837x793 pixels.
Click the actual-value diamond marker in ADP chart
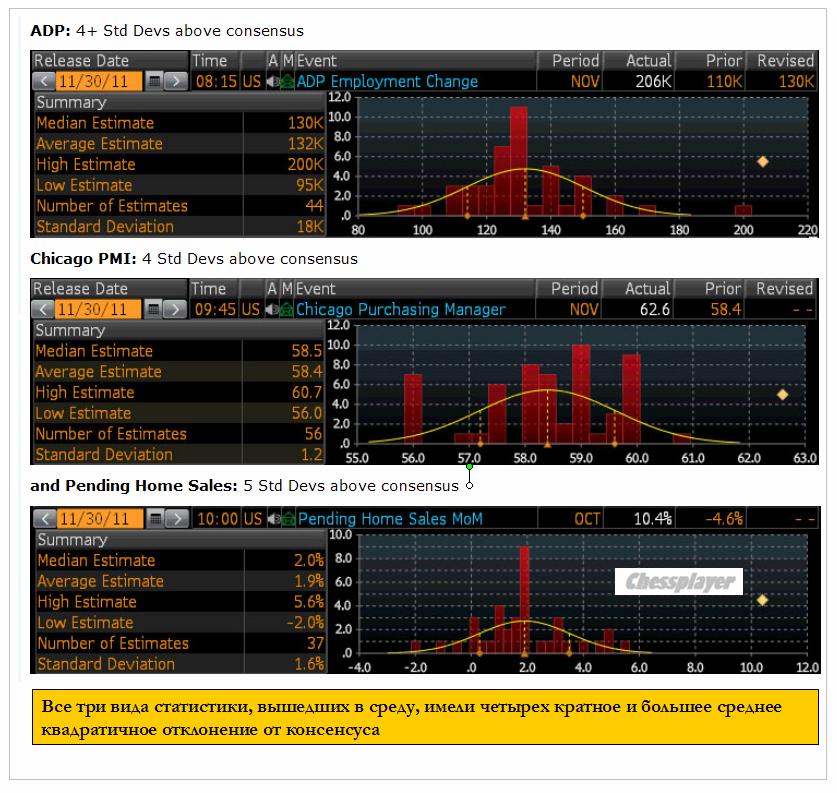[x=762, y=161]
